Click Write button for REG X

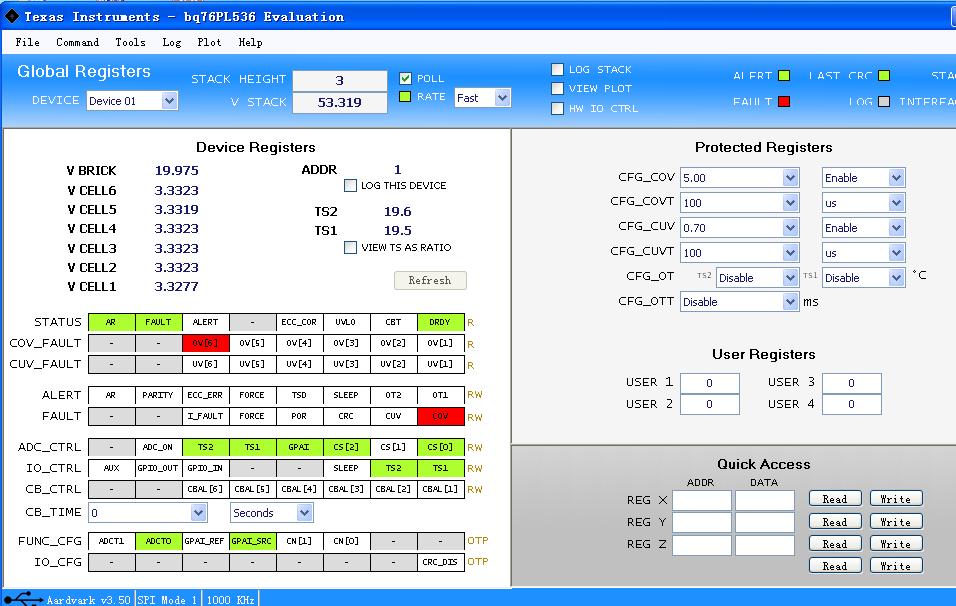tap(896, 499)
